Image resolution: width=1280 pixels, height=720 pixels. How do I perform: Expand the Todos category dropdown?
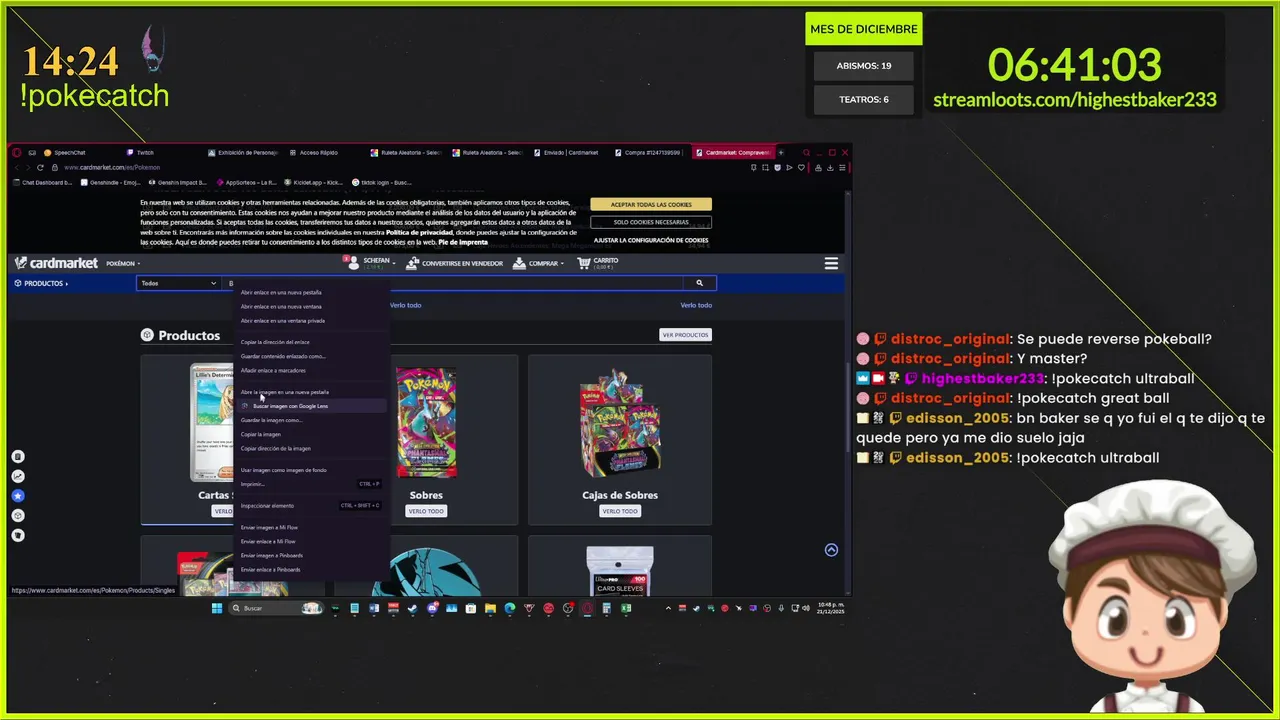click(178, 283)
